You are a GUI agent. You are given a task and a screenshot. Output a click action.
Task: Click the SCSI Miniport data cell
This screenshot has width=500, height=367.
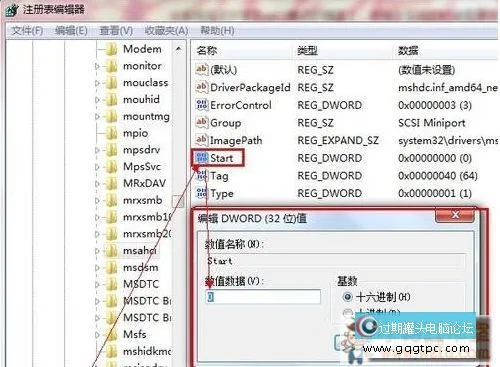(432, 123)
